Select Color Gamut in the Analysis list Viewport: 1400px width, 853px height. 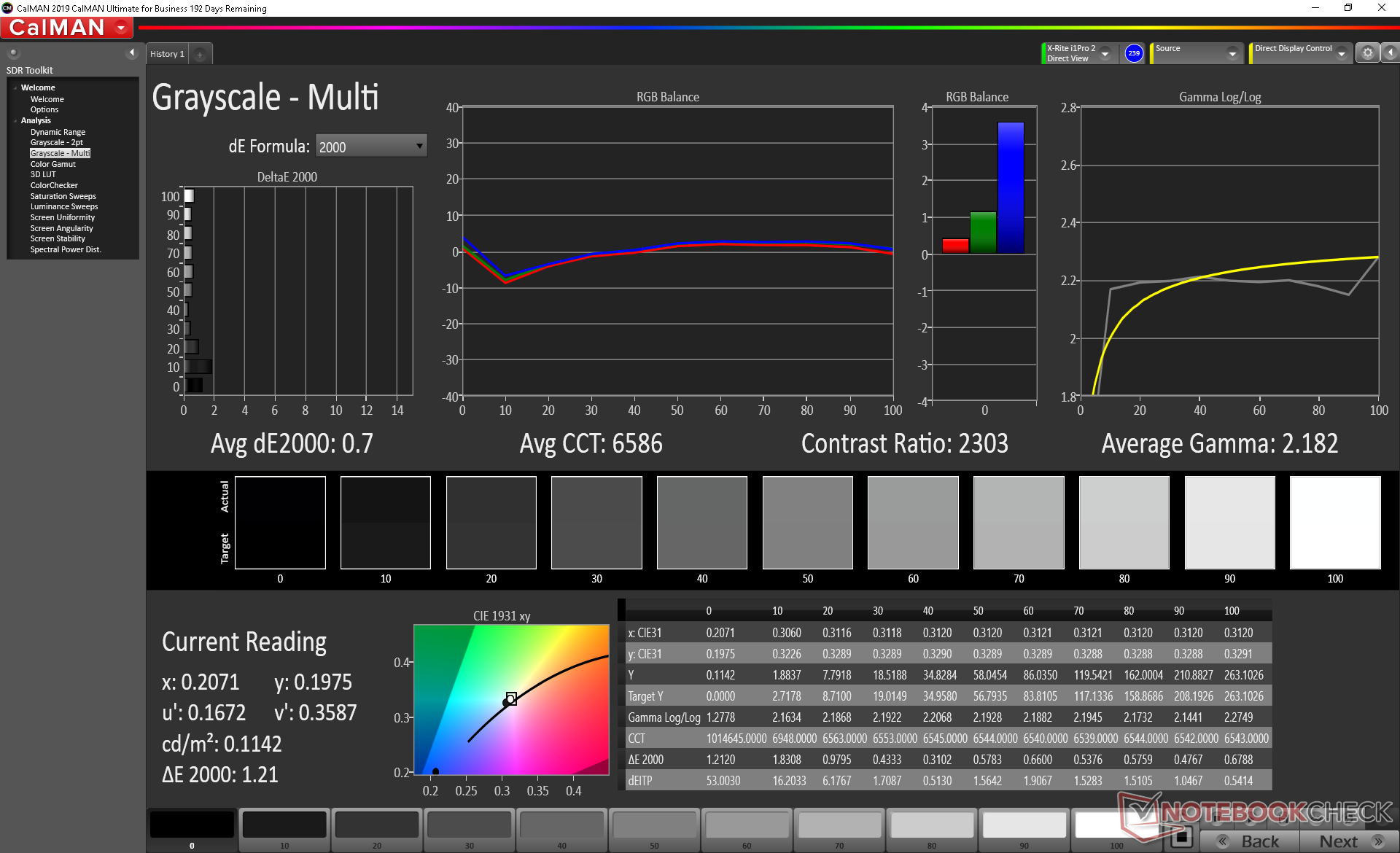[52, 164]
